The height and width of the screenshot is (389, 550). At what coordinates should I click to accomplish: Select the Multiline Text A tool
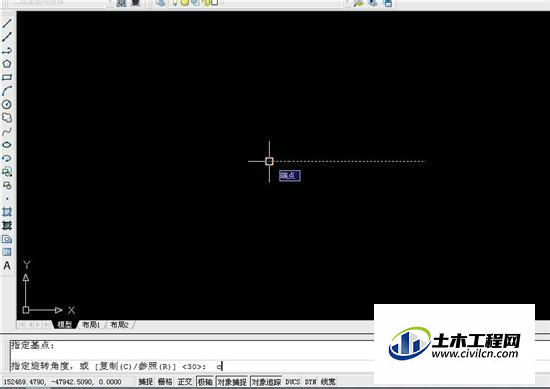tap(7, 266)
